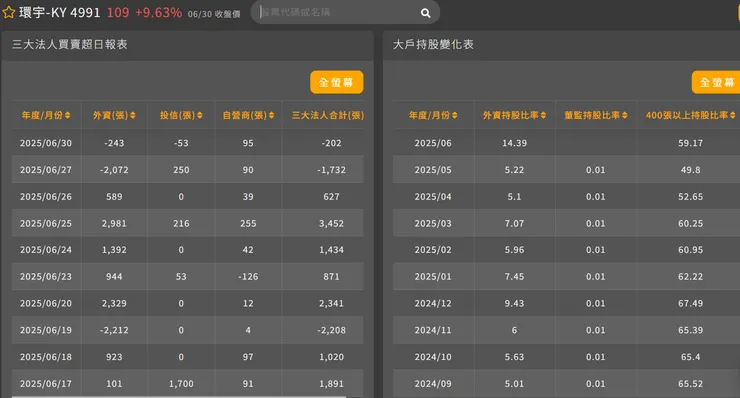Click the 2024/09 month cell

(x=433, y=384)
